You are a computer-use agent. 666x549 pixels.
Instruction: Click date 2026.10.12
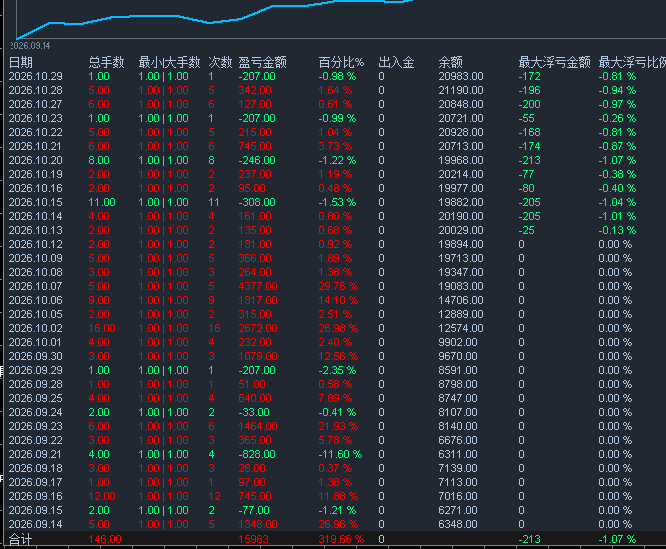35,245
